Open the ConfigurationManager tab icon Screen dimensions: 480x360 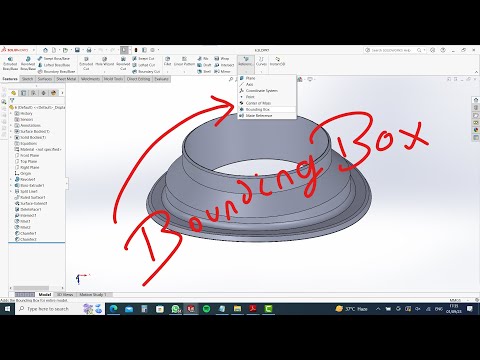point(33,93)
